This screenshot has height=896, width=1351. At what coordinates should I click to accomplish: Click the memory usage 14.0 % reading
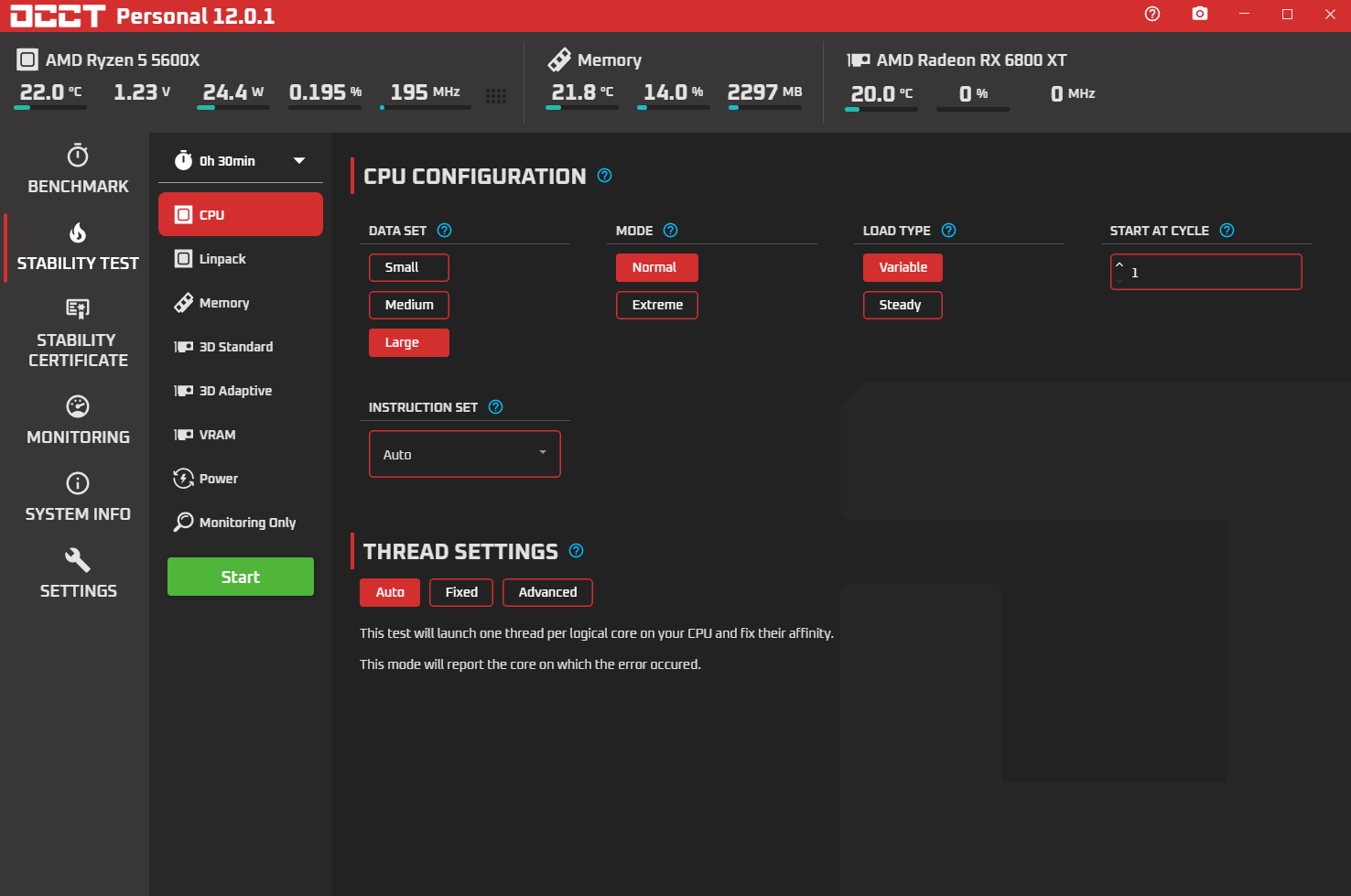point(673,92)
